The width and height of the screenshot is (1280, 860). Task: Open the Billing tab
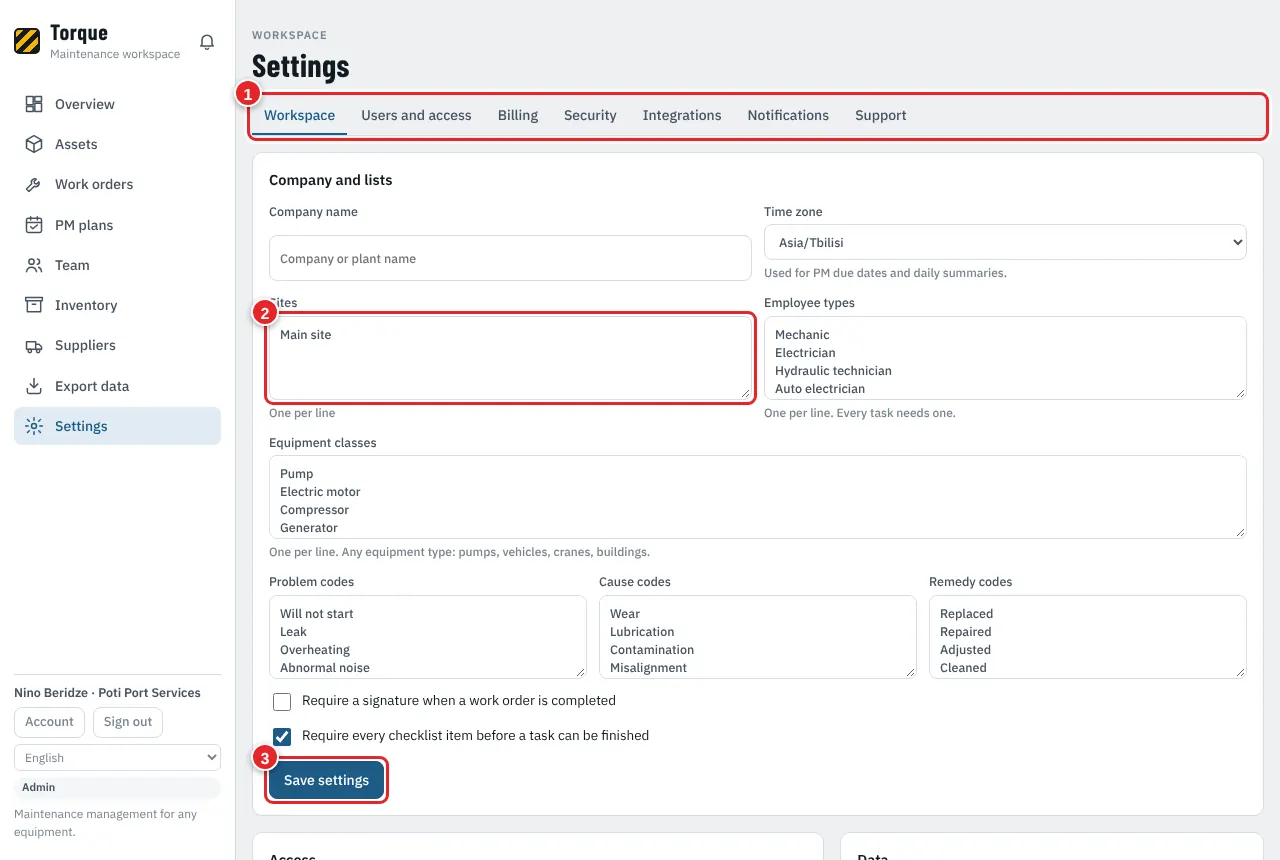(x=518, y=115)
